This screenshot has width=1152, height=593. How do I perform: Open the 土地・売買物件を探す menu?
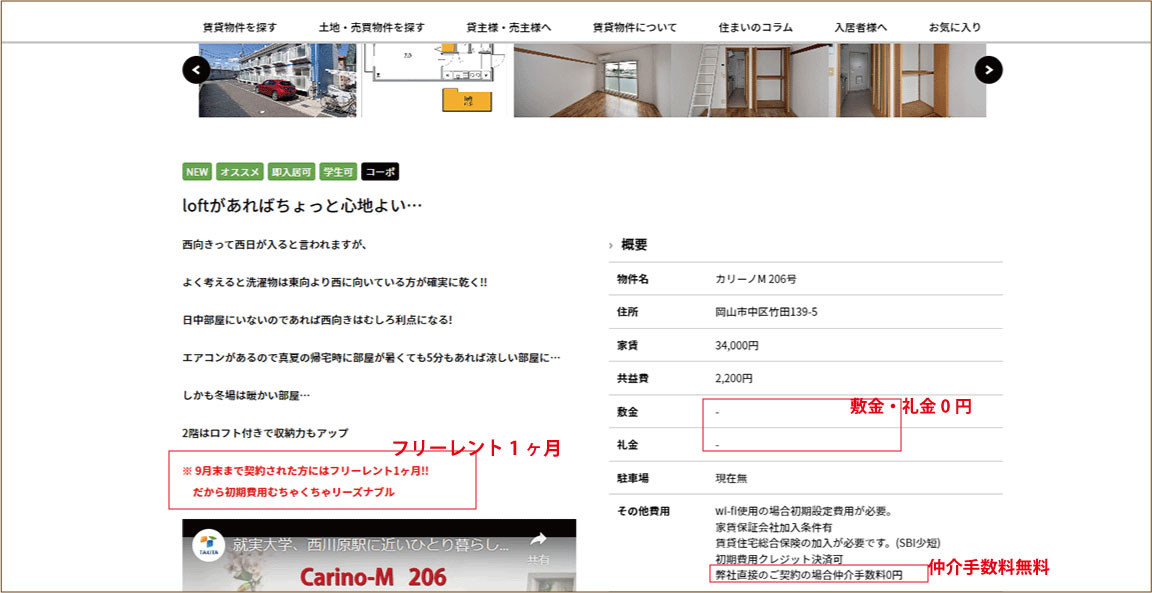click(x=372, y=27)
